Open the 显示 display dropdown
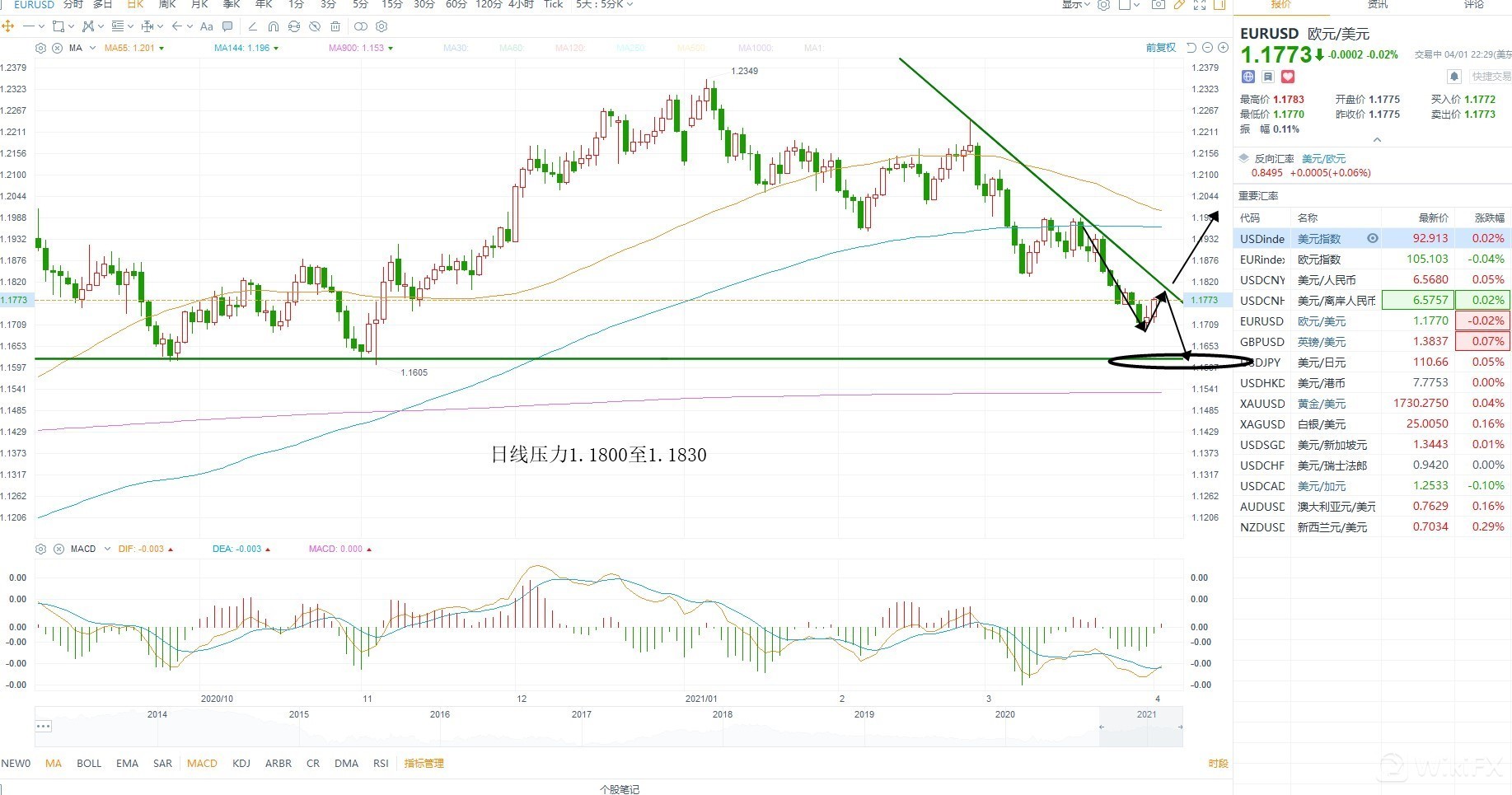The image size is (1512, 795). 1075,5
